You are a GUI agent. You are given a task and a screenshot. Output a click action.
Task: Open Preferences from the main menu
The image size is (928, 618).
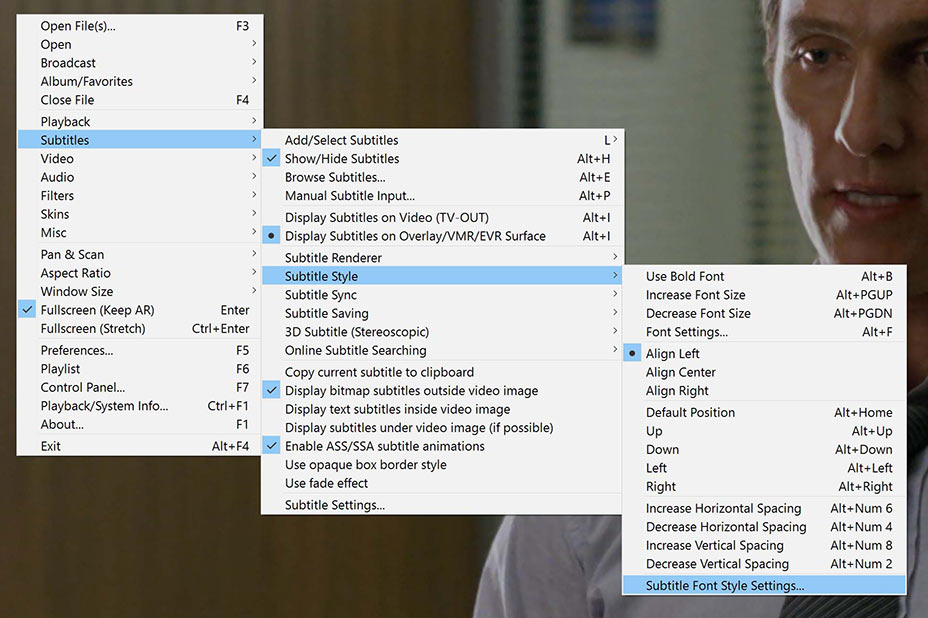click(77, 351)
